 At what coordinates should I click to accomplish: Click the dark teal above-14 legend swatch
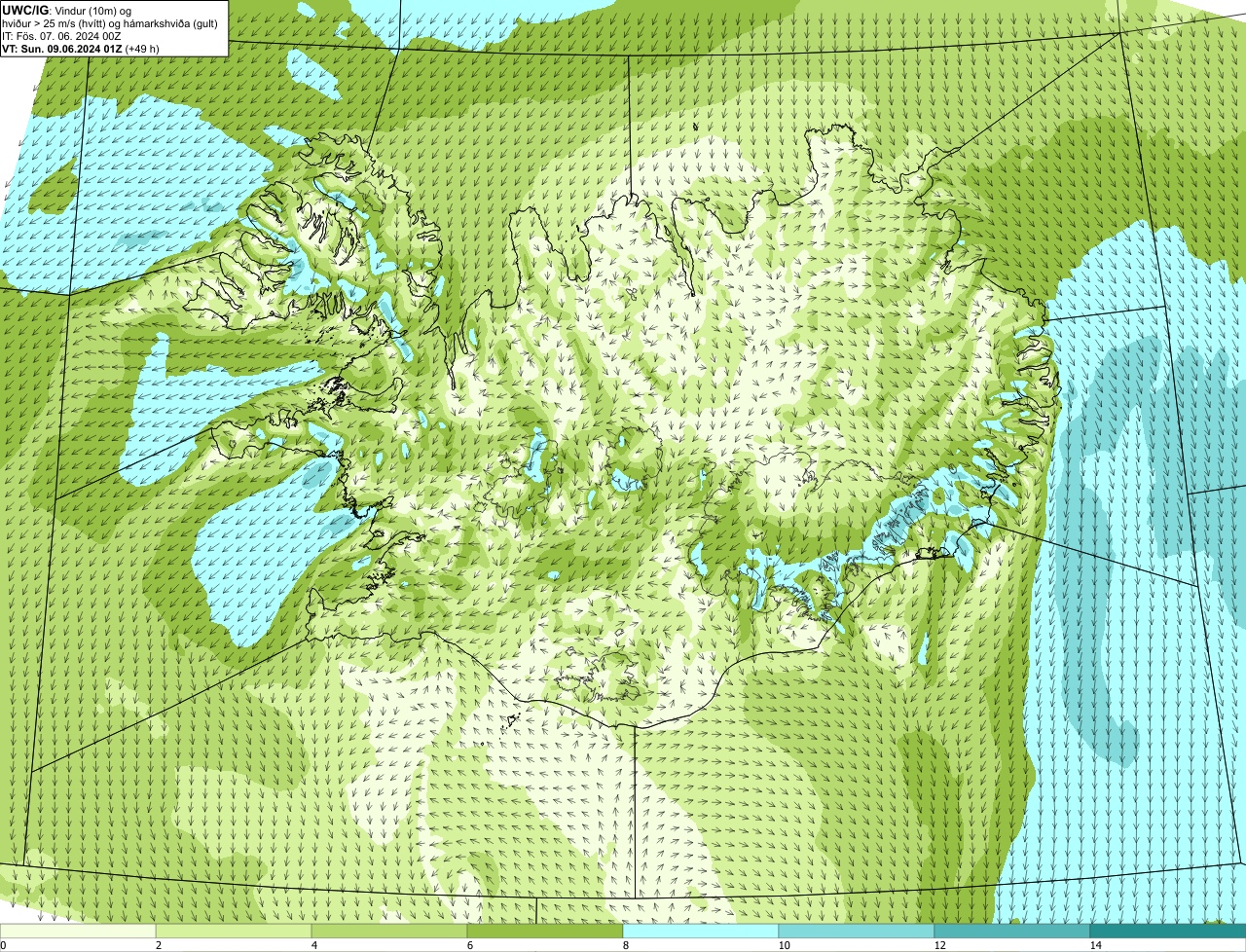[x=1168, y=931]
